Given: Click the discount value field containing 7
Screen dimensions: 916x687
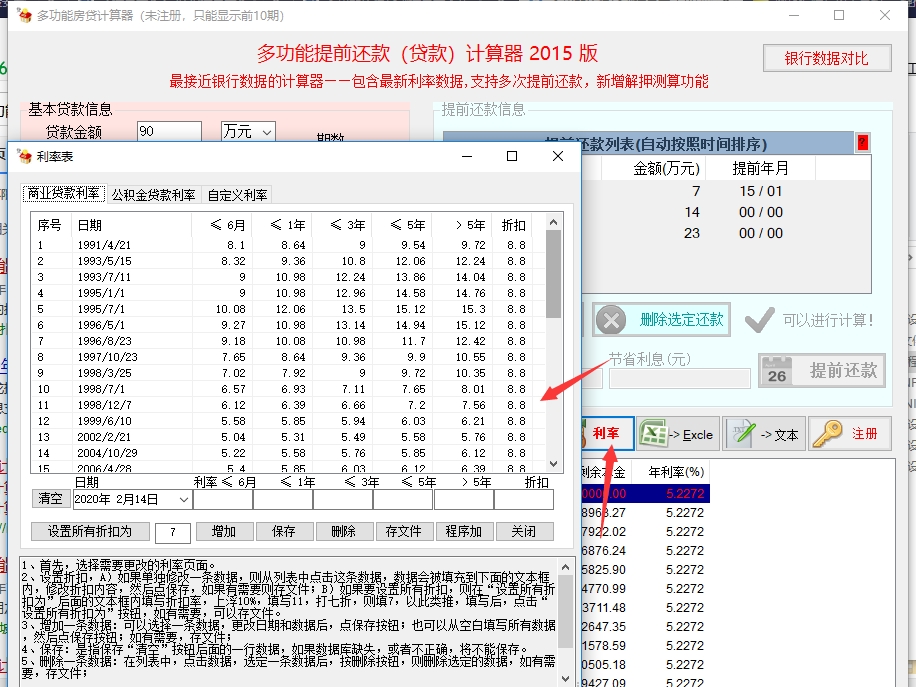Looking at the screenshot, I should (x=173, y=532).
